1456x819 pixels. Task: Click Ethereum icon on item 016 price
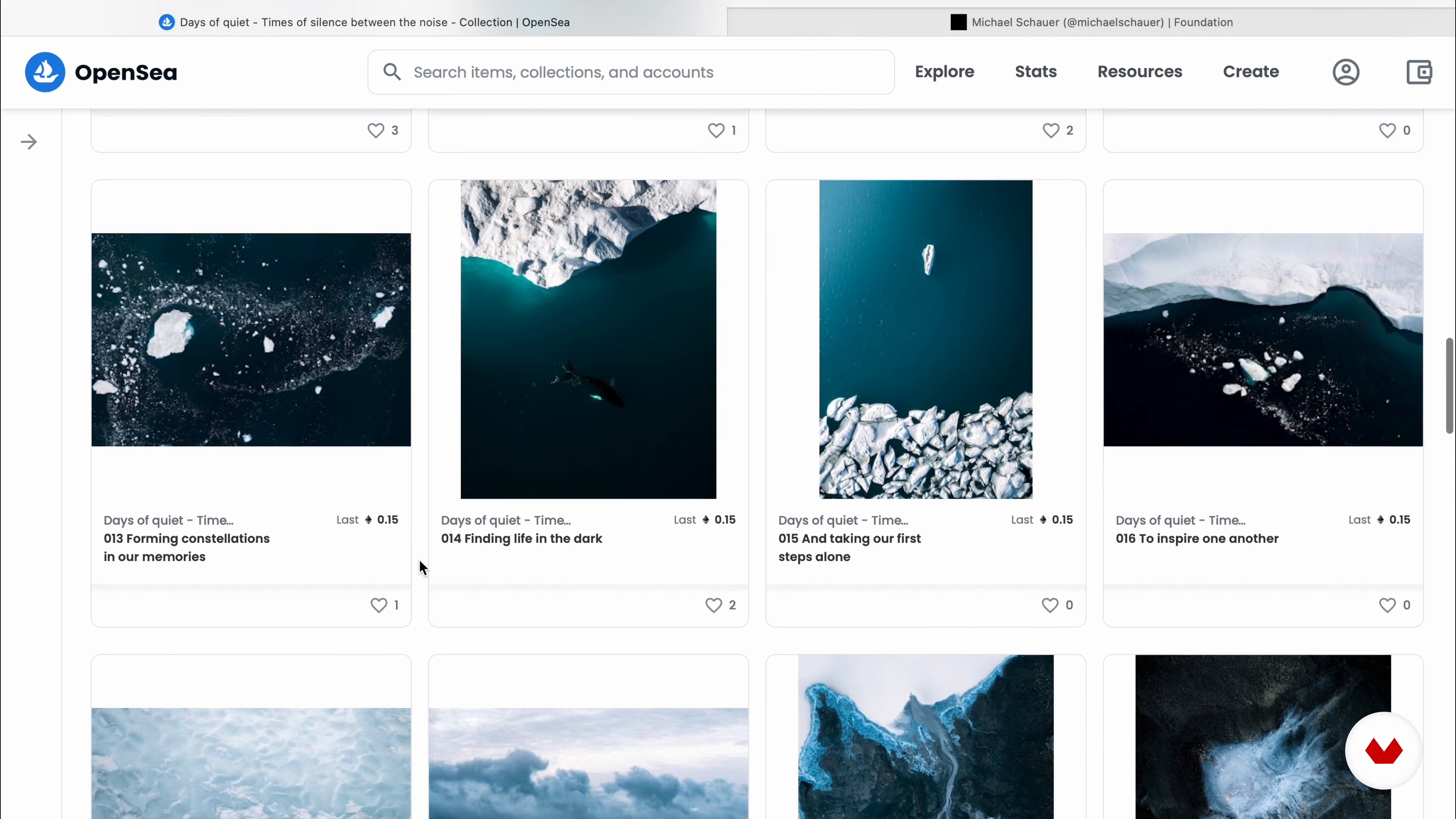click(x=1380, y=520)
